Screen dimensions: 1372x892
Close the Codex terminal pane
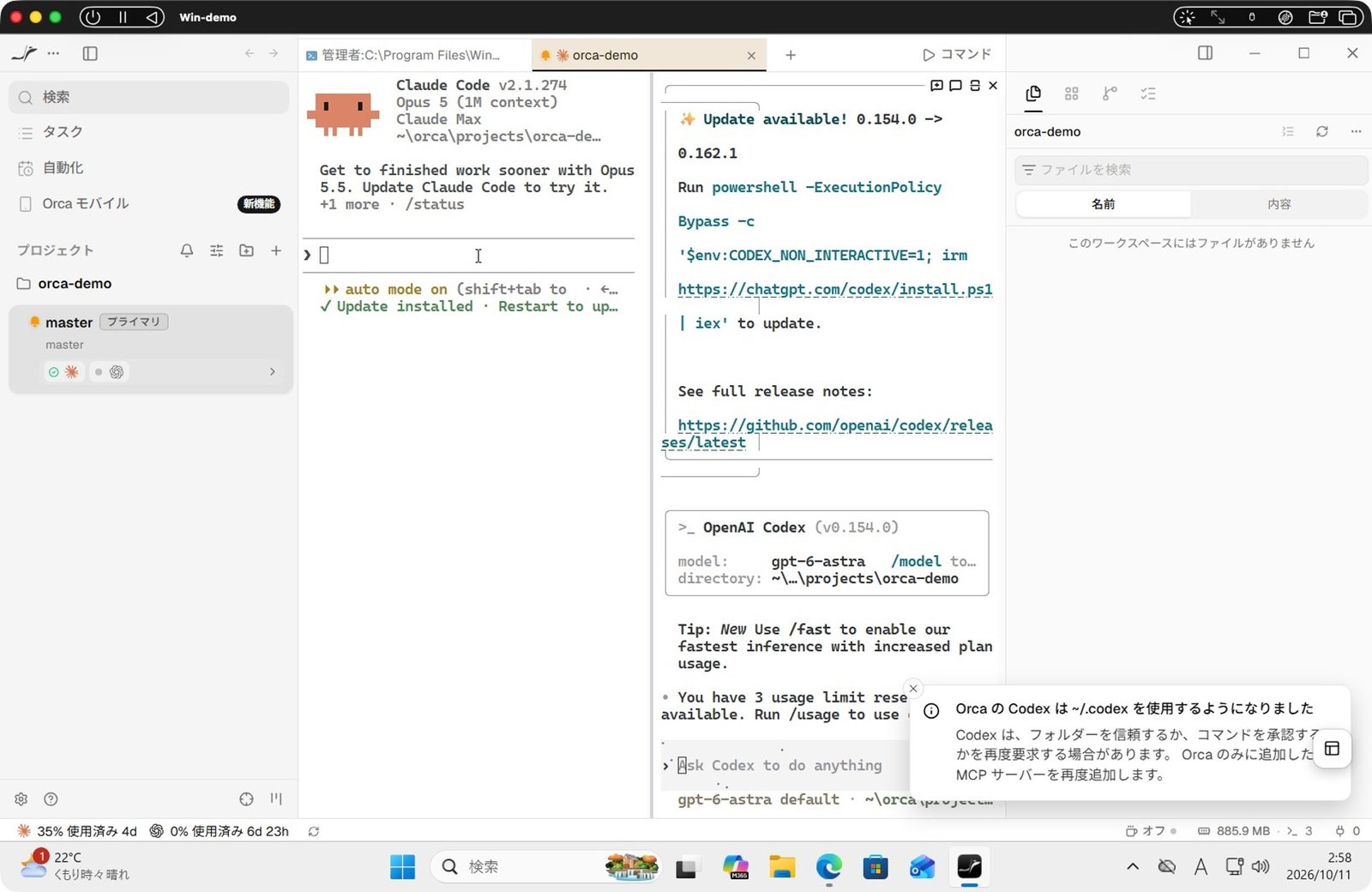993,85
